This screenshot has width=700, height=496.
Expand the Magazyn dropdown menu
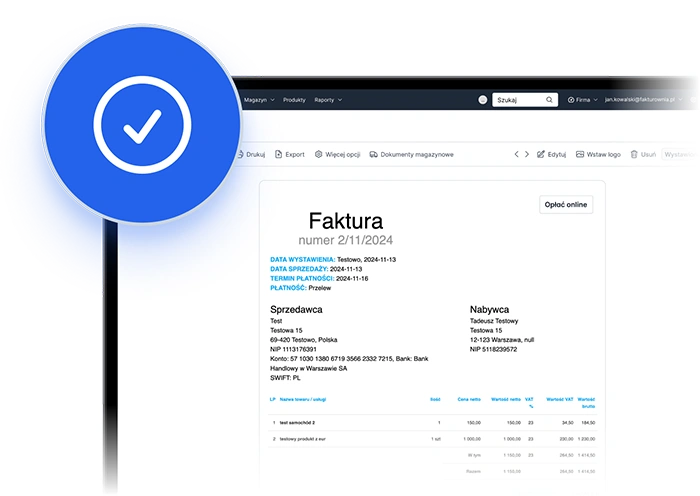258,100
